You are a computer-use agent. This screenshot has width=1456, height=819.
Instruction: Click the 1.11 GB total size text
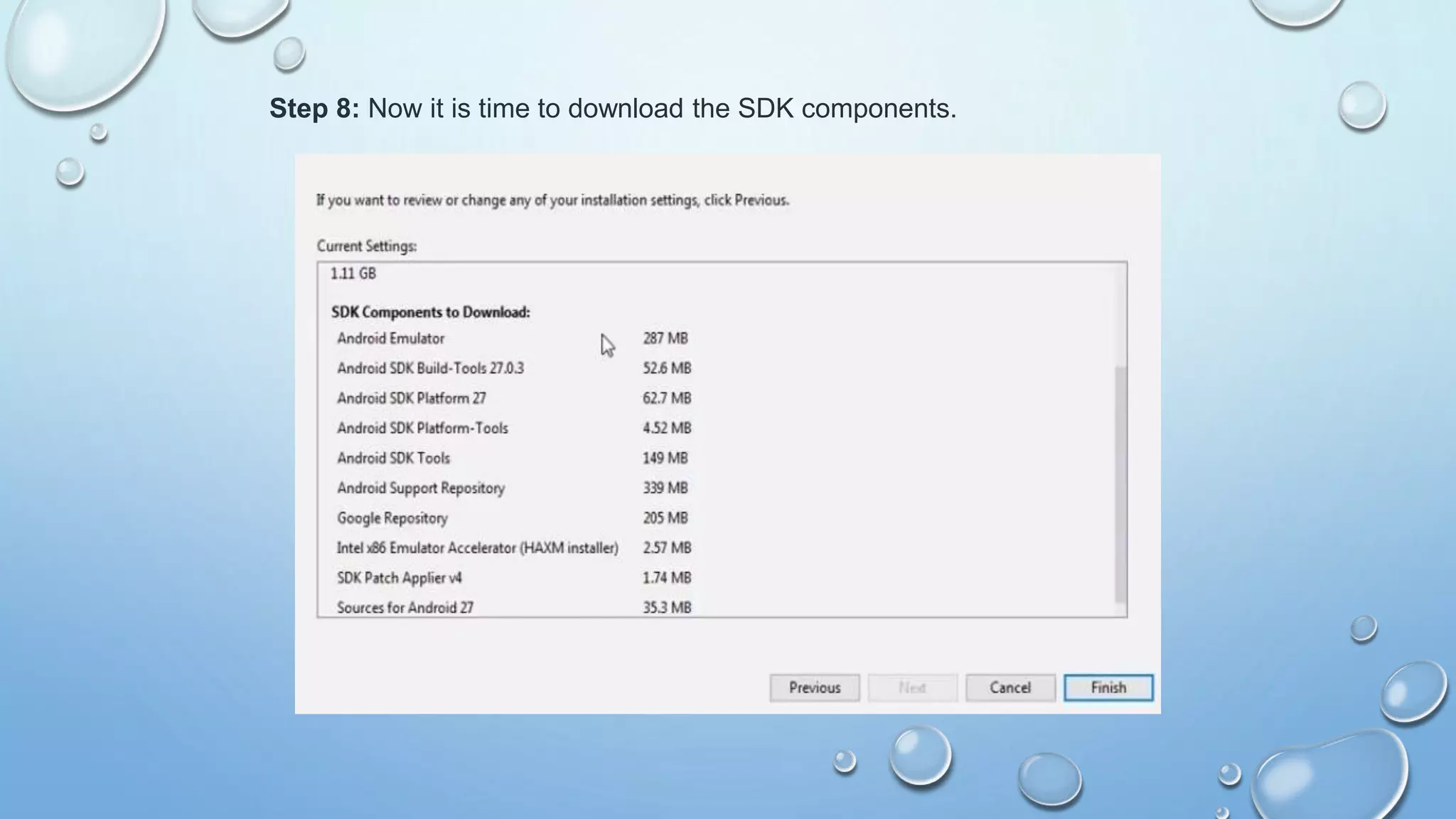(353, 274)
